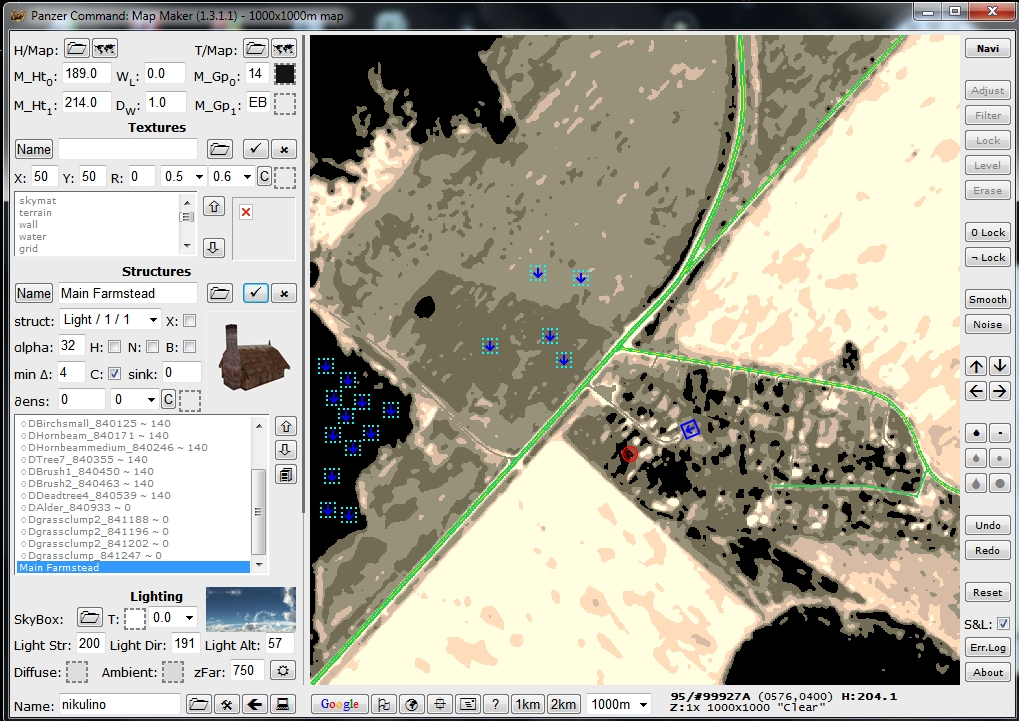This screenshot has height=721, width=1019.
Task: Pan map down with down arrow button
Action: 1000,366
